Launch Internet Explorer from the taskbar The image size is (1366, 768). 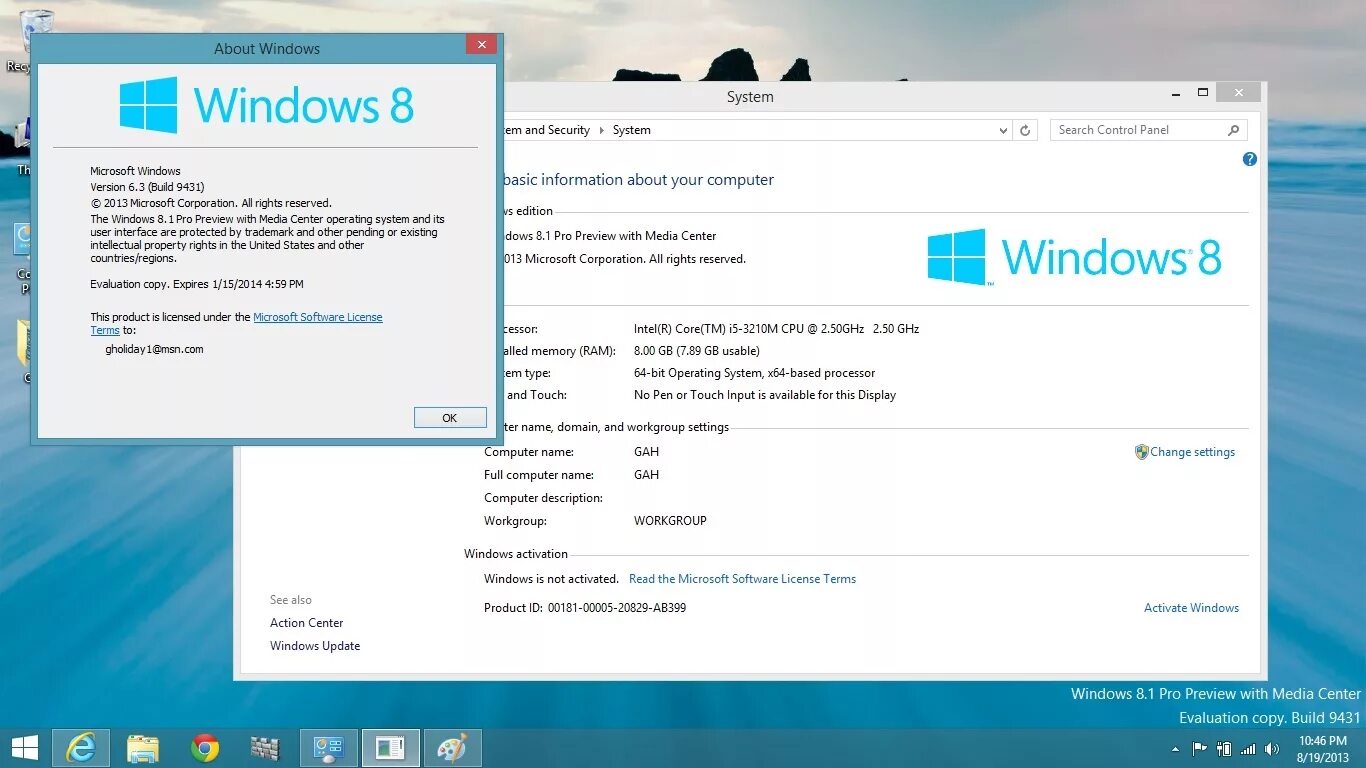[x=79, y=748]
